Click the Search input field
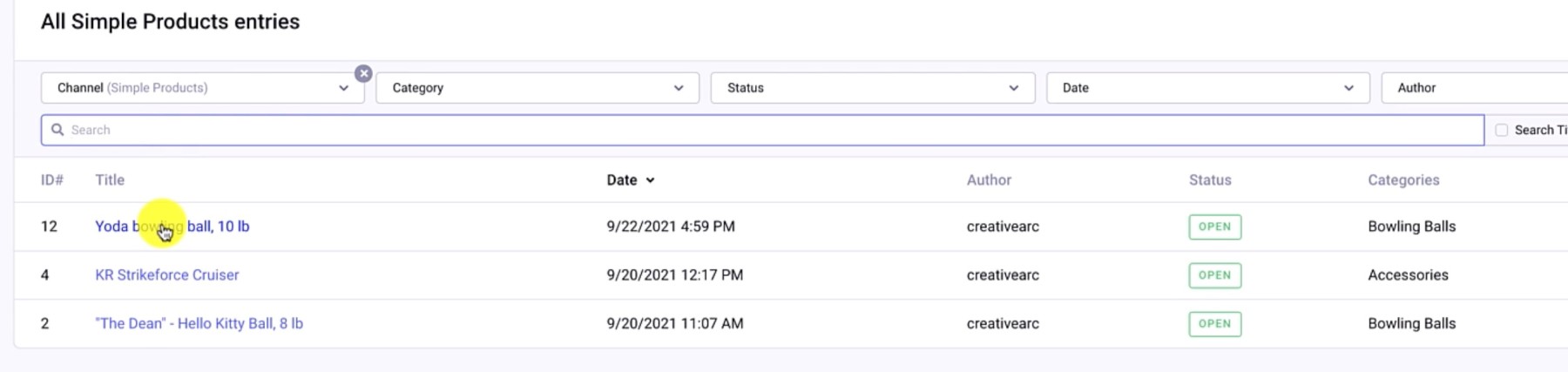Image resolution: width=1568 pixels, height=372 pixels. (x=767, y=130)
